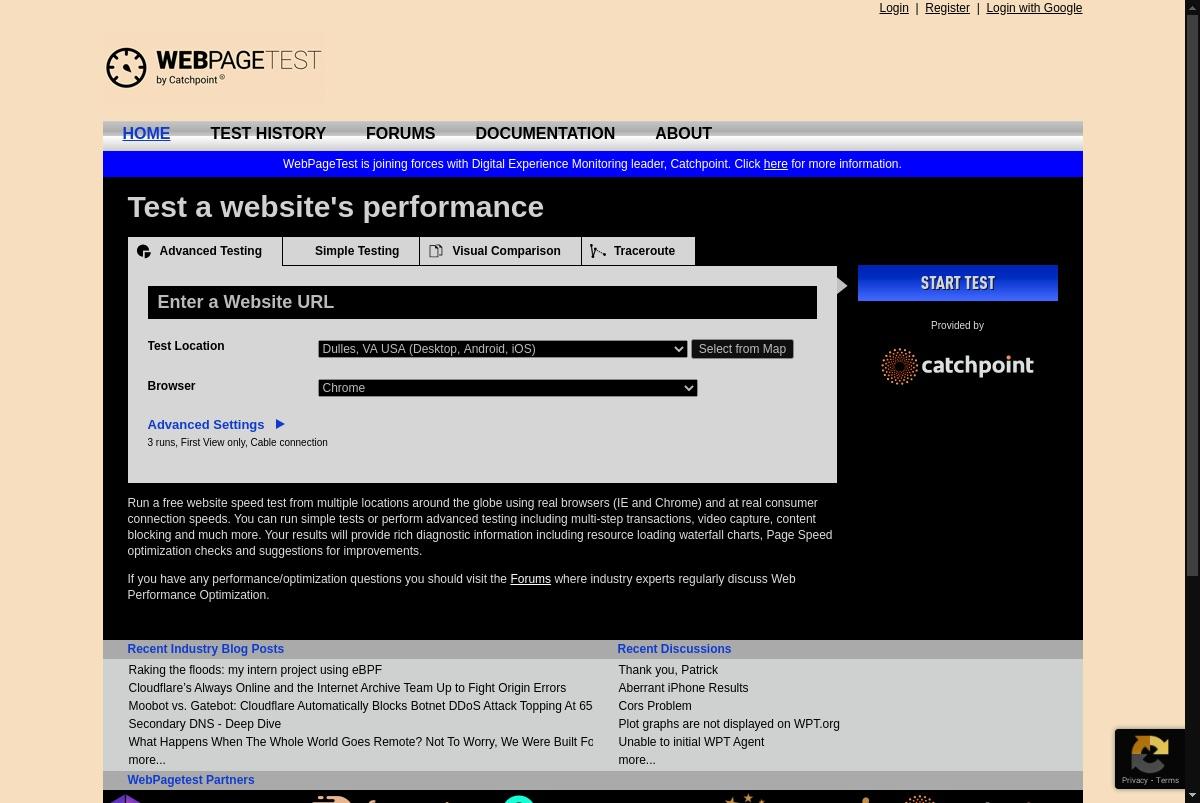
Task: Click the Enter a Website URL field
Action: pyautogui.click(x=482, y=302)
